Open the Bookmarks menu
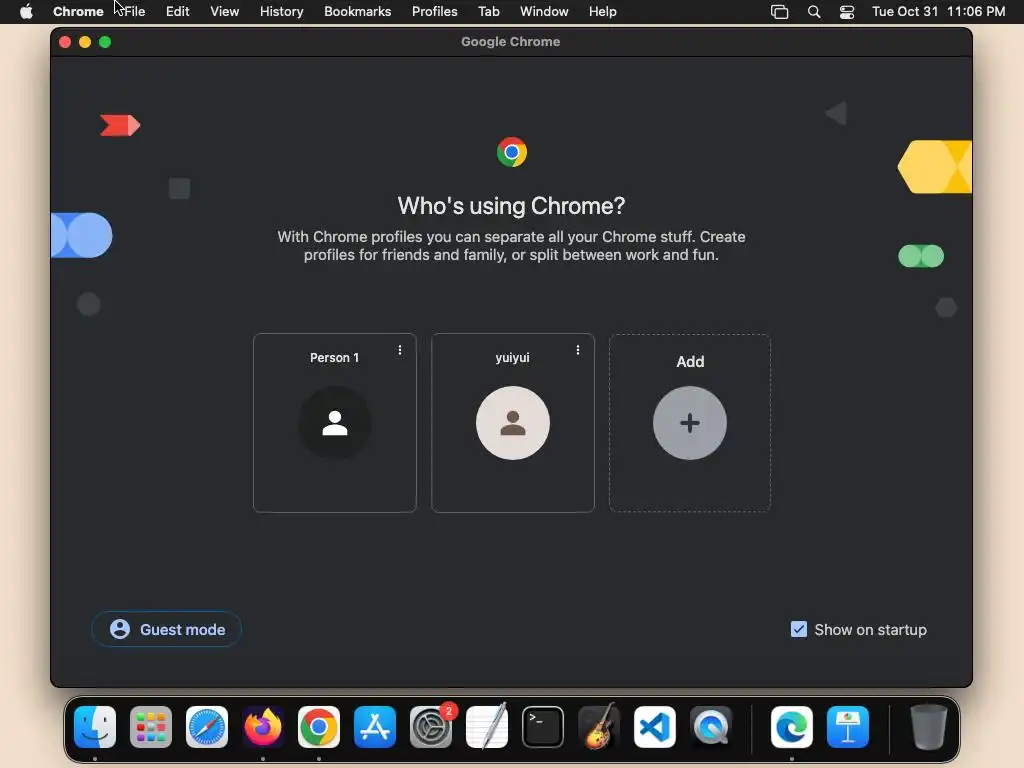This screenshot has height=768, width=1024. point(357,12)
